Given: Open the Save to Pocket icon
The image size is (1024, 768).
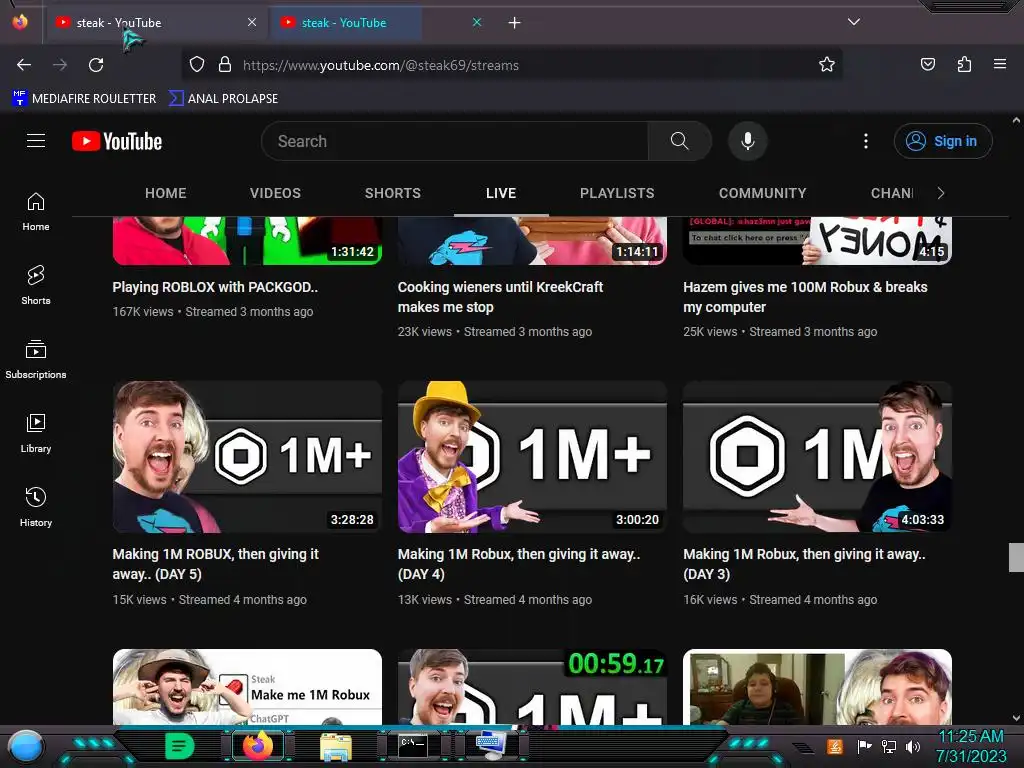Looking at the screenshot, I should [927, 65].
